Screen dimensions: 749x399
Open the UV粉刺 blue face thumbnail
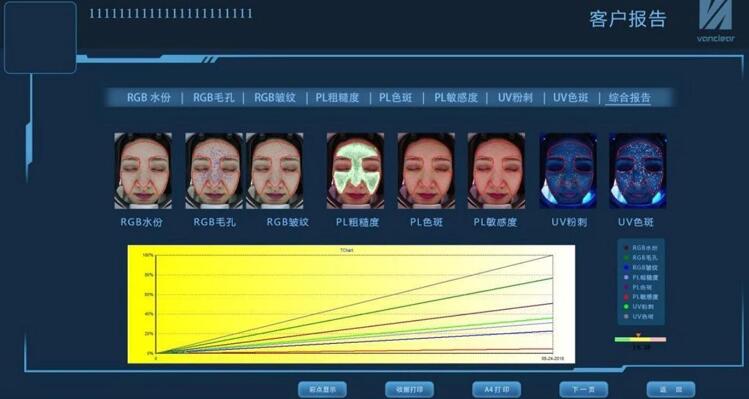pyautogui.click(x=568, y=171)
